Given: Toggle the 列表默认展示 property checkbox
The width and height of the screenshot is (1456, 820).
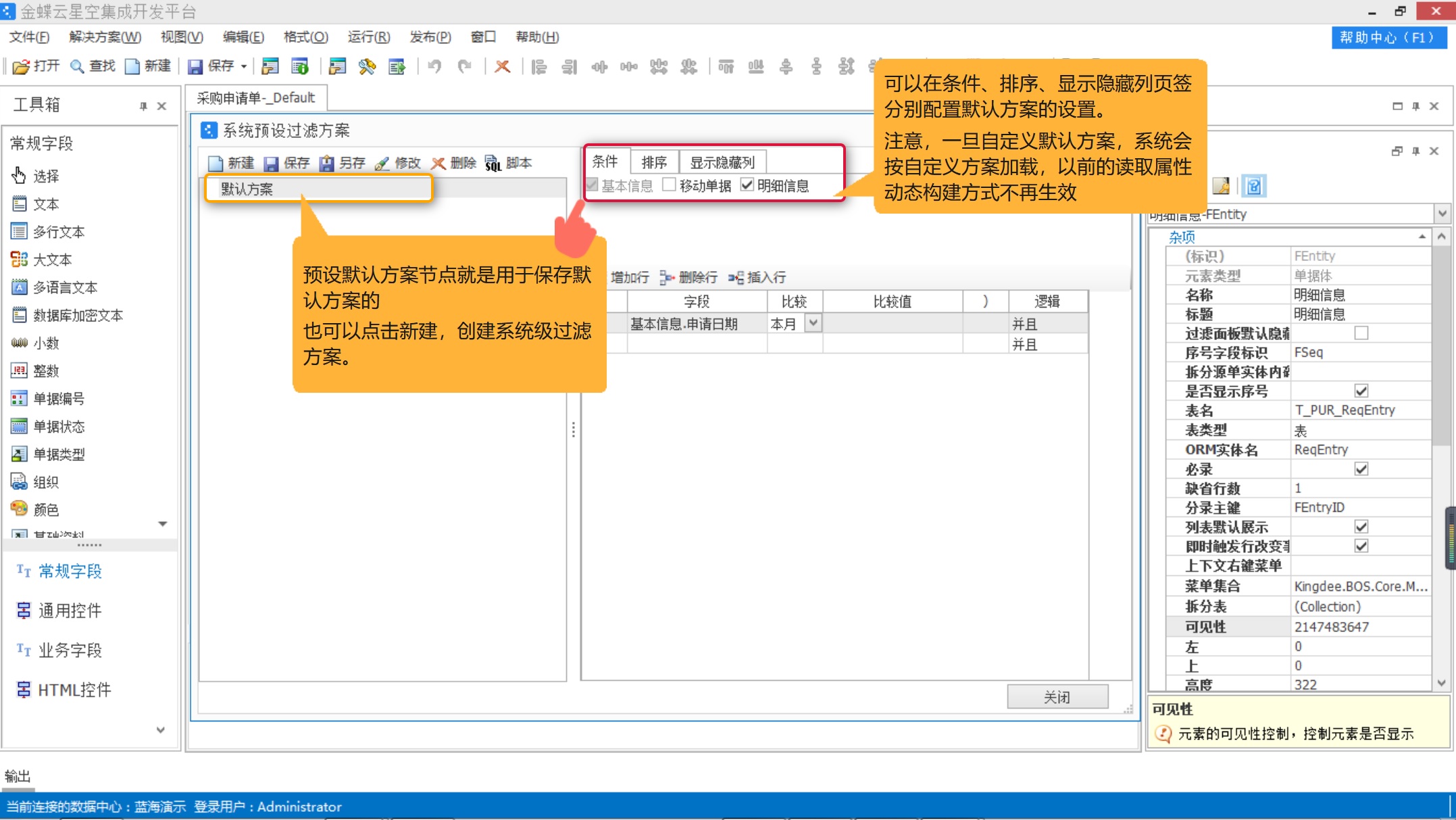Looking at the screenshot, I should coord(1361,527).
